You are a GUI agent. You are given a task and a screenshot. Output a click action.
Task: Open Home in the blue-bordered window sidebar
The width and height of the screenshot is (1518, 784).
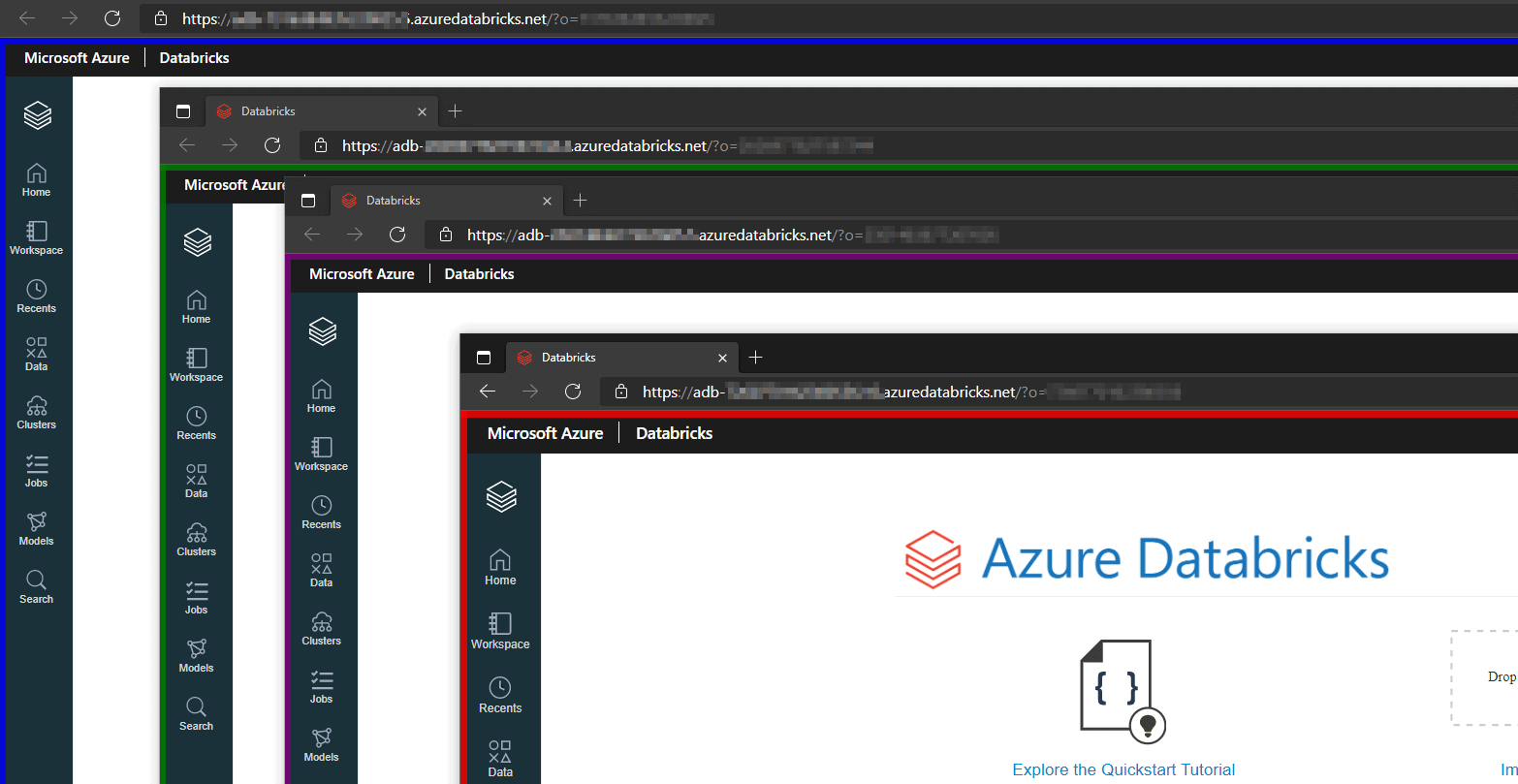coord(36,180)
